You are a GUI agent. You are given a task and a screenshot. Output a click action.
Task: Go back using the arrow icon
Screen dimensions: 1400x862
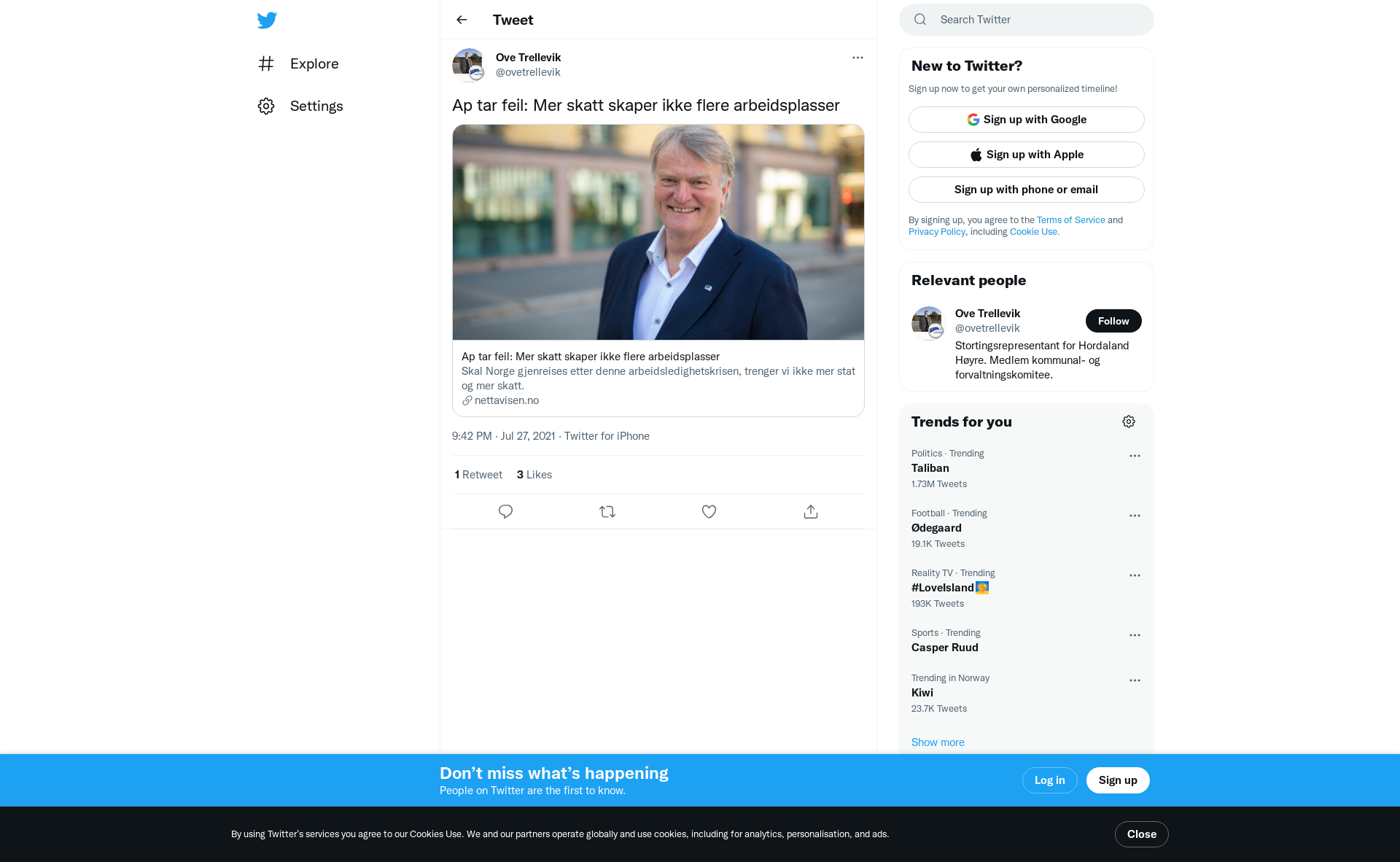[462, 20]
